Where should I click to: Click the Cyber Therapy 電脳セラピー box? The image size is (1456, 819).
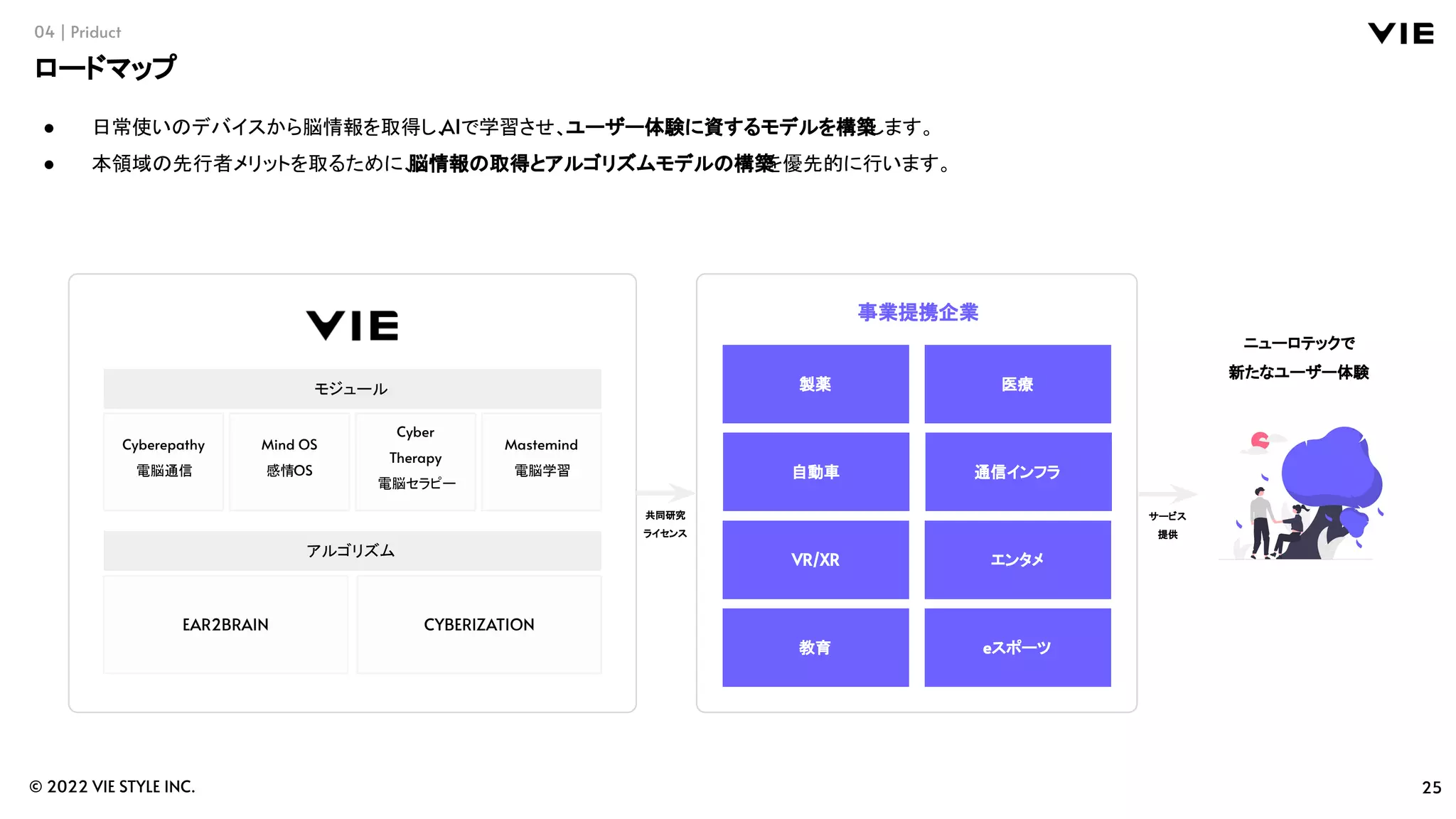point(416,461)
